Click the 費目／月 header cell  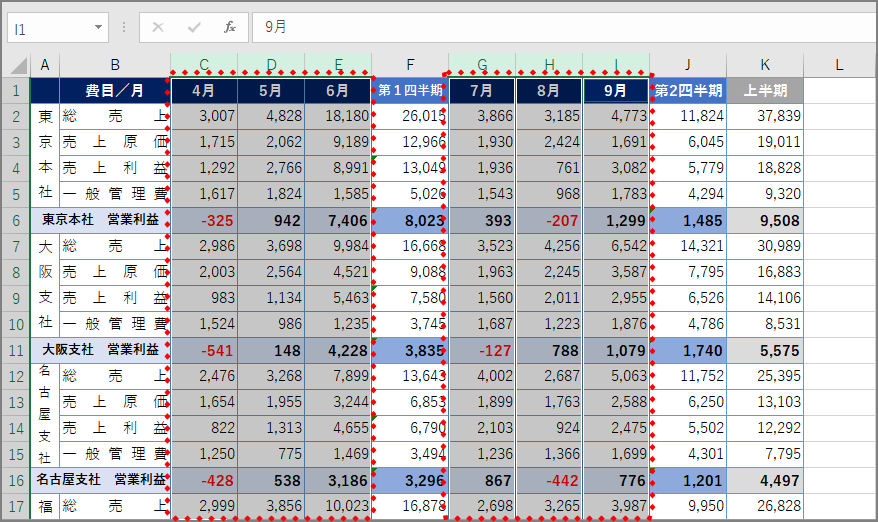coord(115,91)
